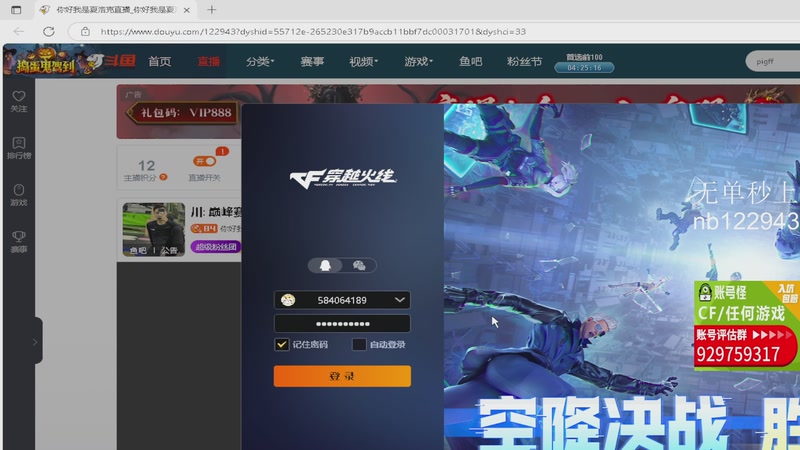
Task: Open a new browser tab
Action: (212, 9)
